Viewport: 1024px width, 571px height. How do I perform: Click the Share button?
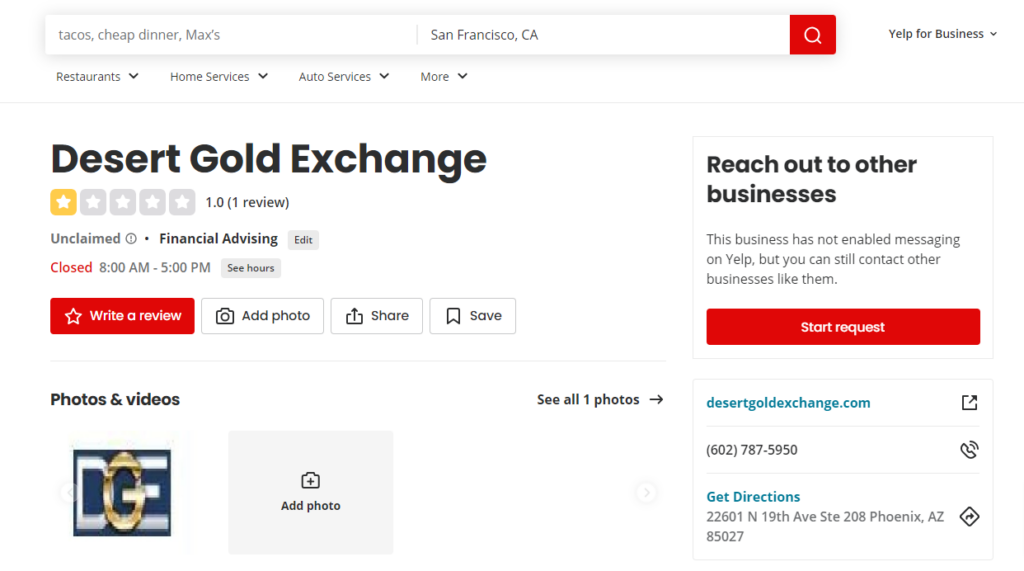tap(377, 316)
